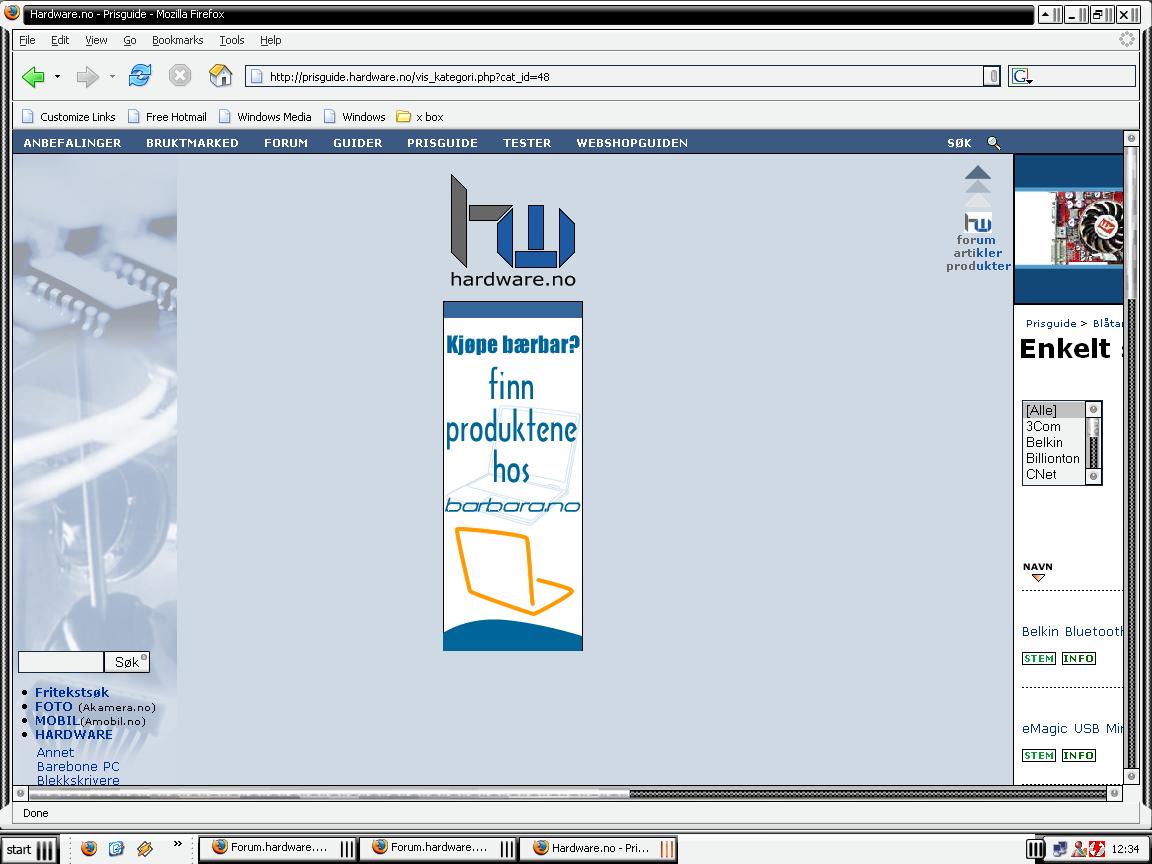Open FORUM in the blue navigation bar
The width and height of the screenshot is (1152, 864).
(x=286, y=143)
